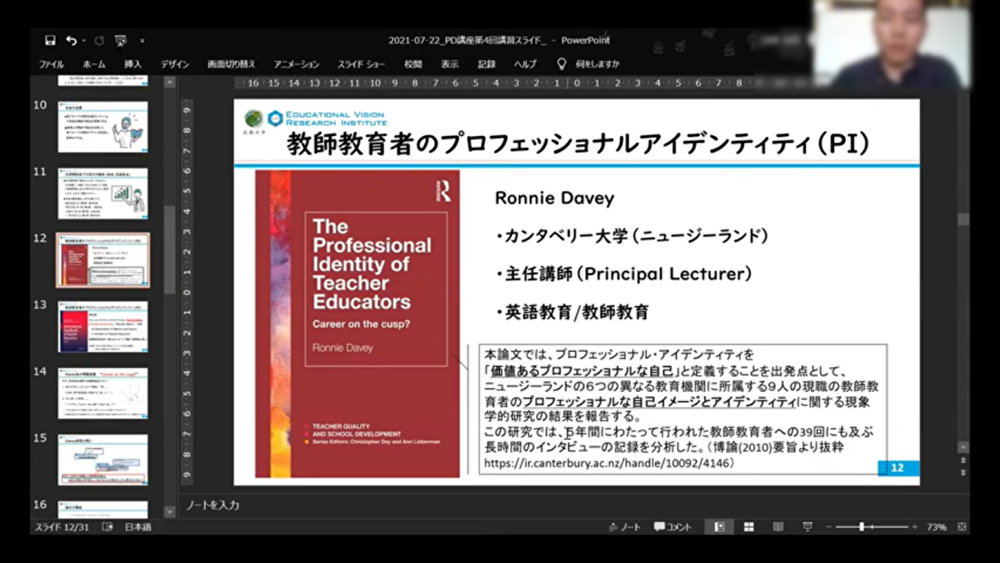Click the 何をしますか search field
This screenshot has height=563, width=1000.
click(598, 64)
